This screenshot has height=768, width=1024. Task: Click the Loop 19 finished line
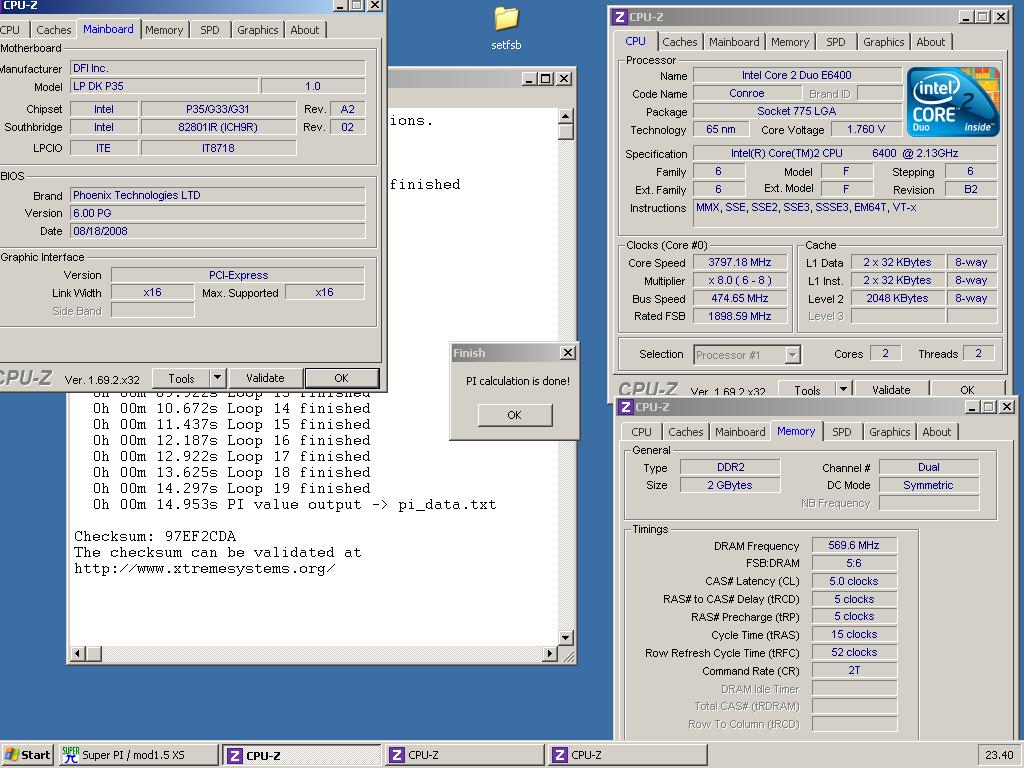pyautogui.click(x=231, y=488)
